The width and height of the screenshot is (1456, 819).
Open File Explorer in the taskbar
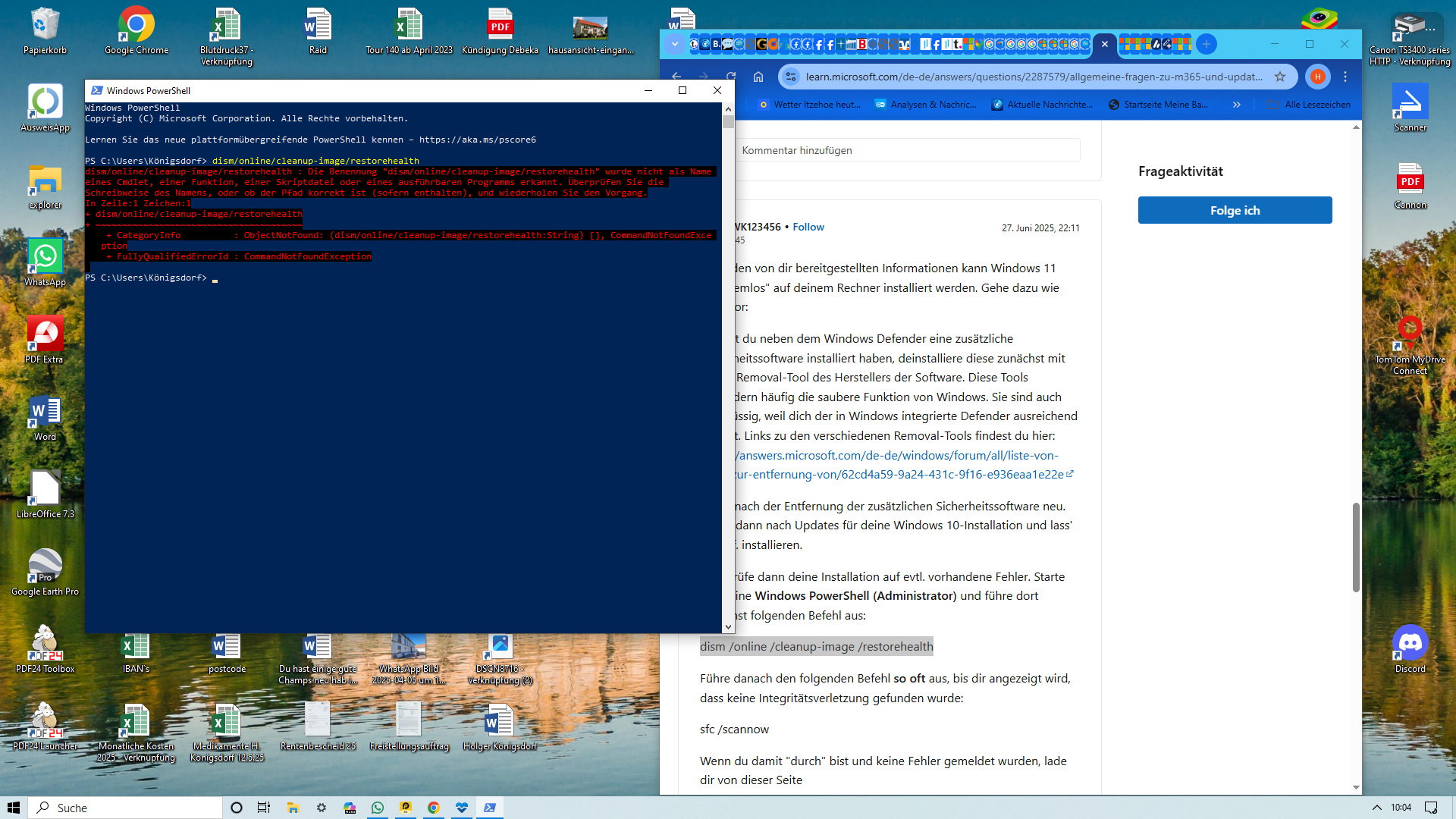pyautogui.click(x=293, y=808)
